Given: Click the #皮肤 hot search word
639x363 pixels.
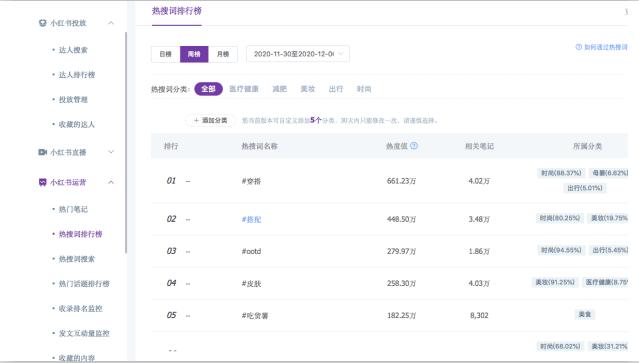Looking at the screenshot, I should pos(251,283).
